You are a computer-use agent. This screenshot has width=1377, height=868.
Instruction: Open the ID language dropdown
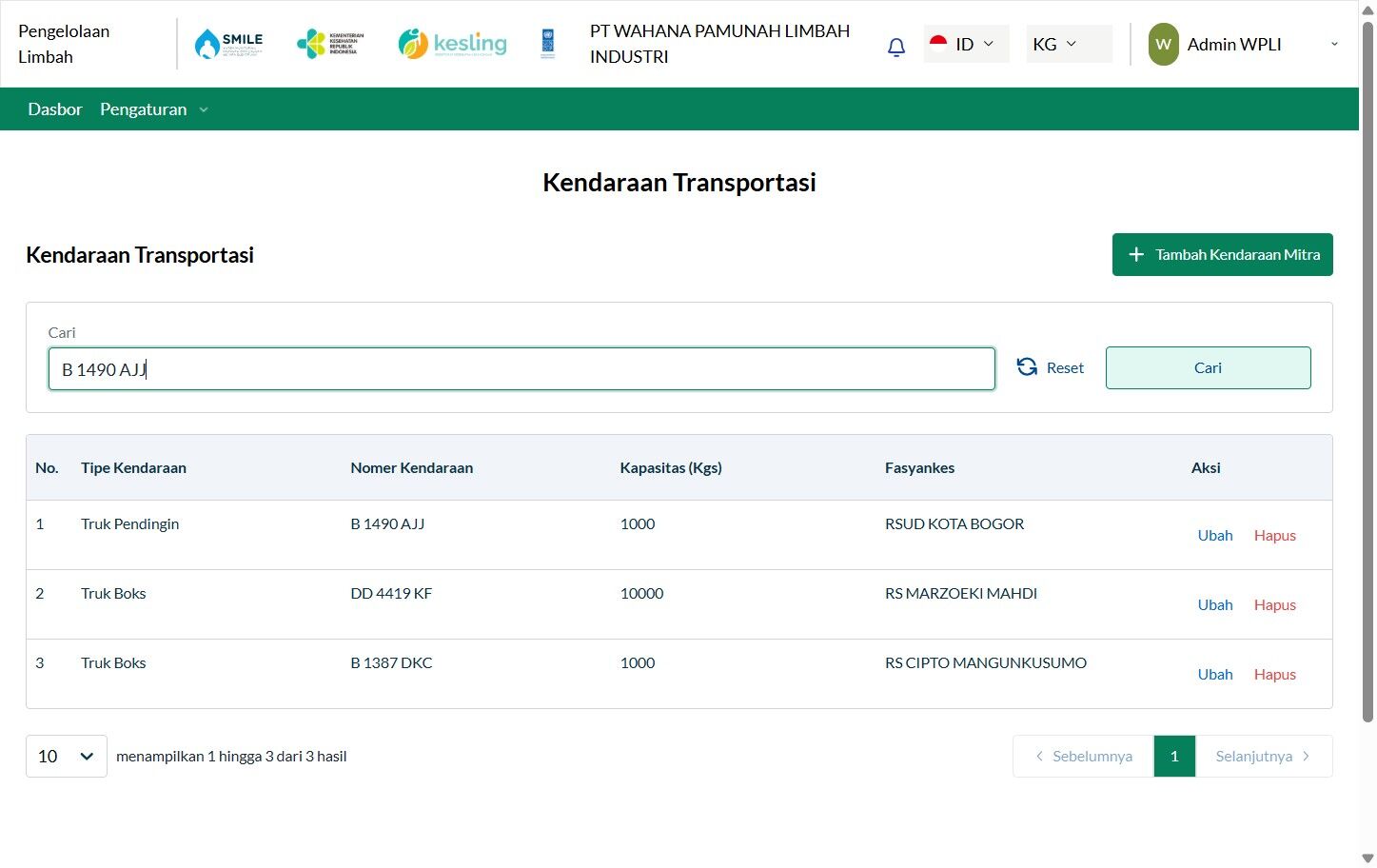966,44
